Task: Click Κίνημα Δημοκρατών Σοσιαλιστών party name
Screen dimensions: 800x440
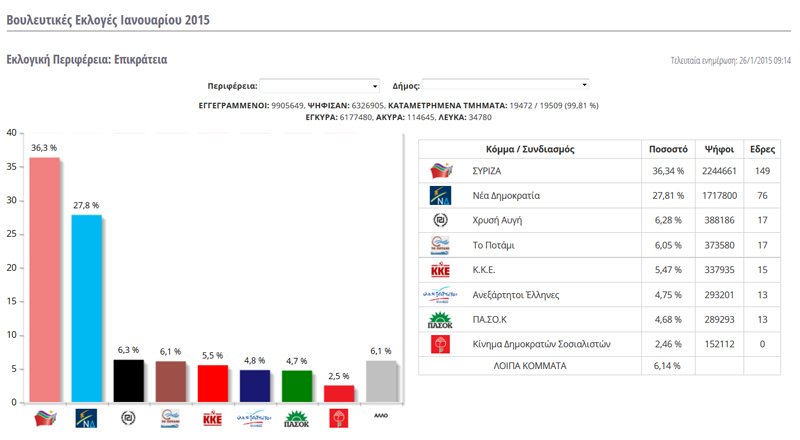Action: tap(541, 344)
